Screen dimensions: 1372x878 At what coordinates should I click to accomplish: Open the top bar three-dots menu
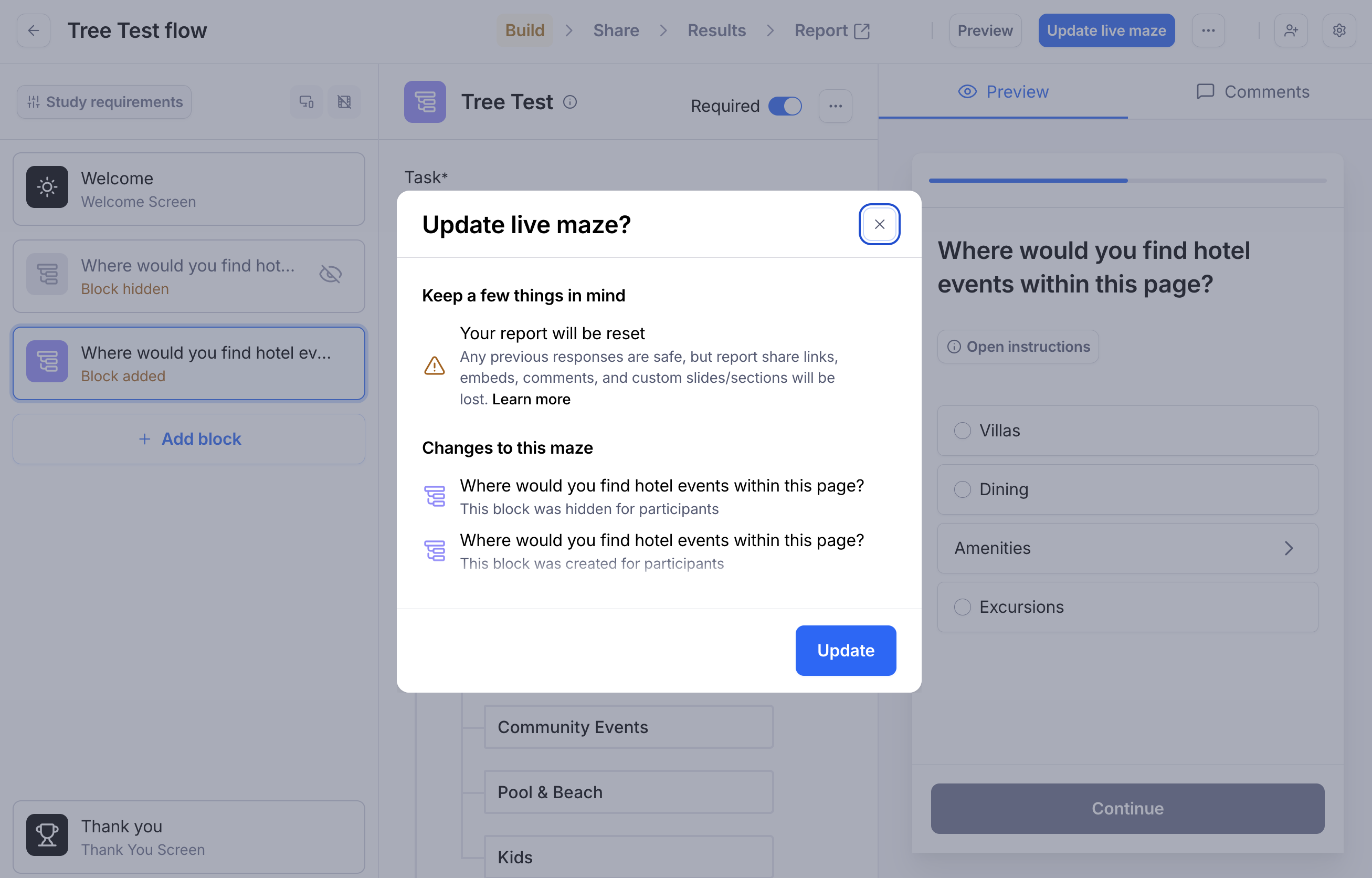(x=1208, y=30)
